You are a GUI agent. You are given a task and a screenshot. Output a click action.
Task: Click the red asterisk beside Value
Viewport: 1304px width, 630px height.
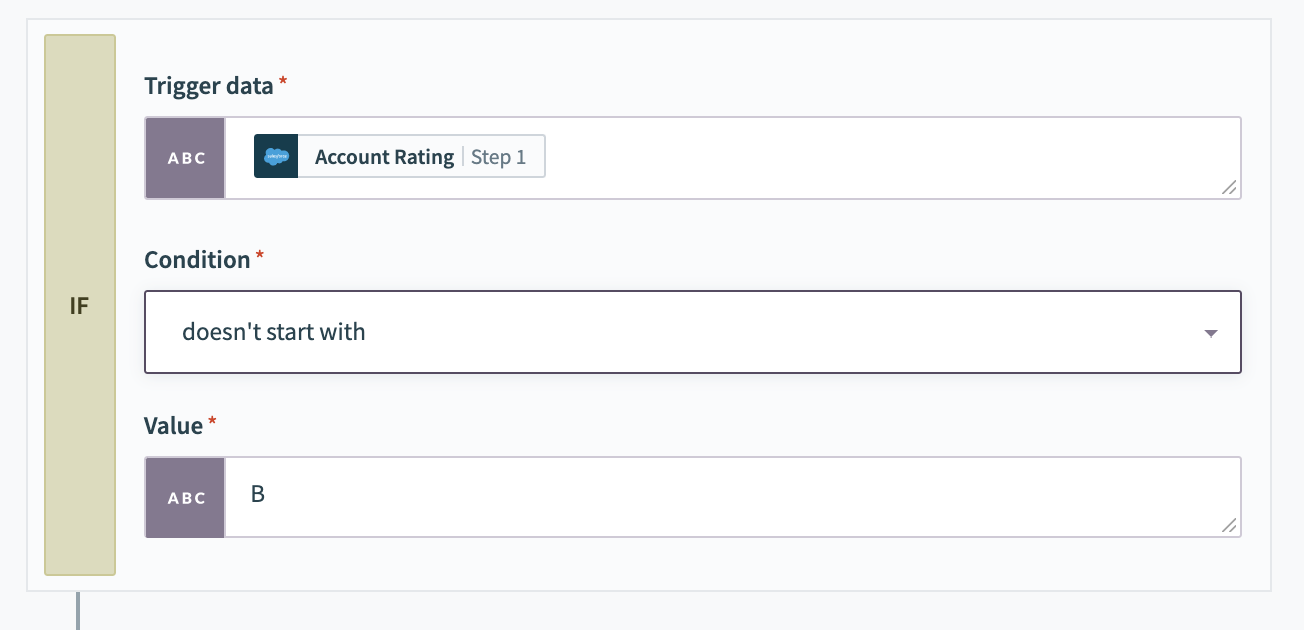tap(212, 423)
